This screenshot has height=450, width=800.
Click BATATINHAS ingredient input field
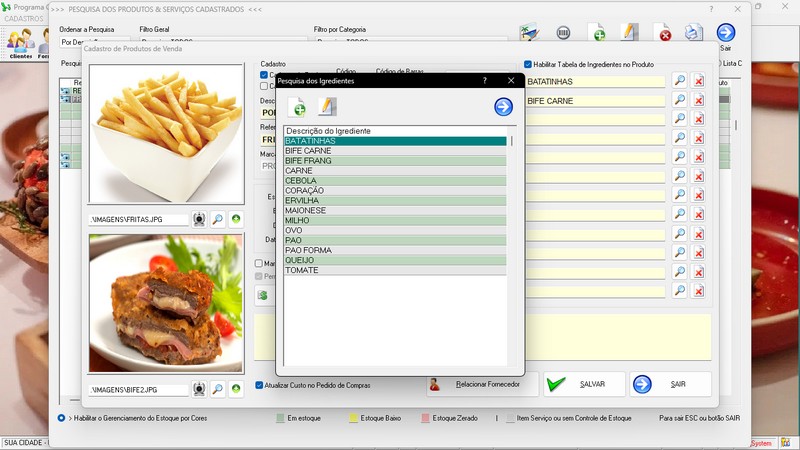(x=595, y=81)
